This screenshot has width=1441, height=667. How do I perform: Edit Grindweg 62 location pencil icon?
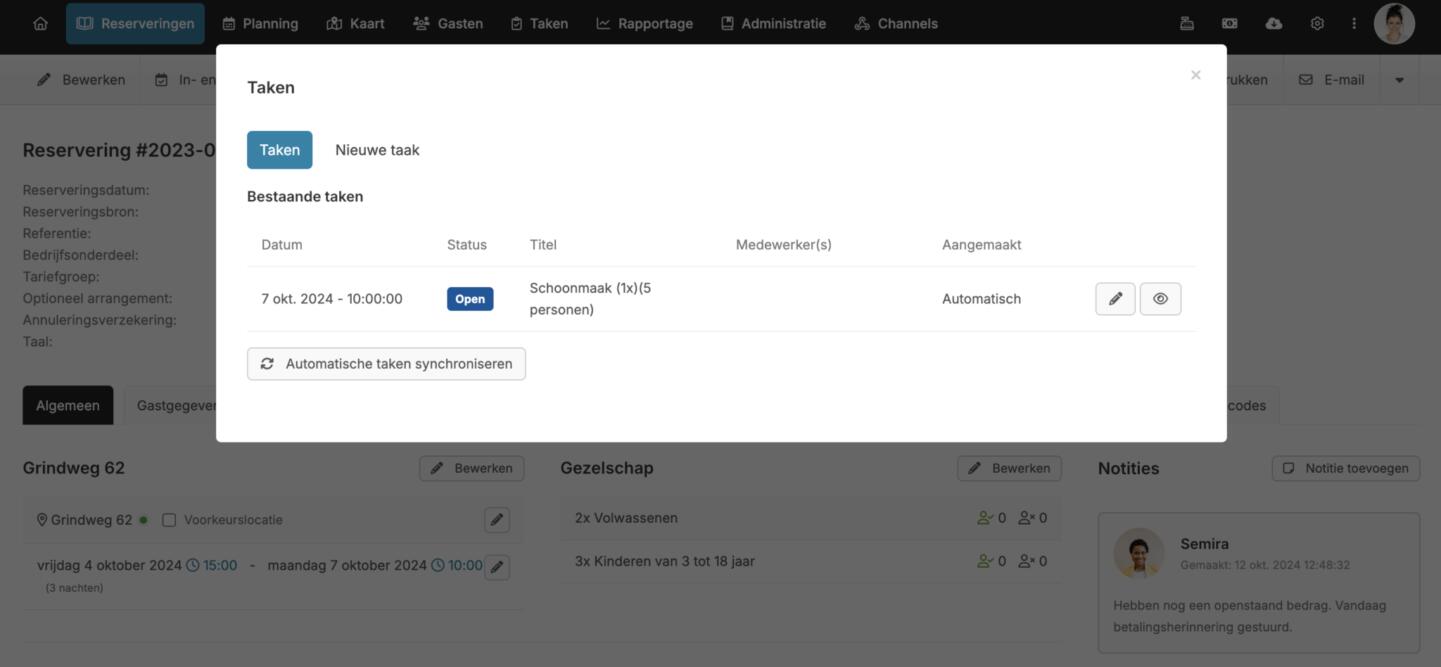coord(497,520)
